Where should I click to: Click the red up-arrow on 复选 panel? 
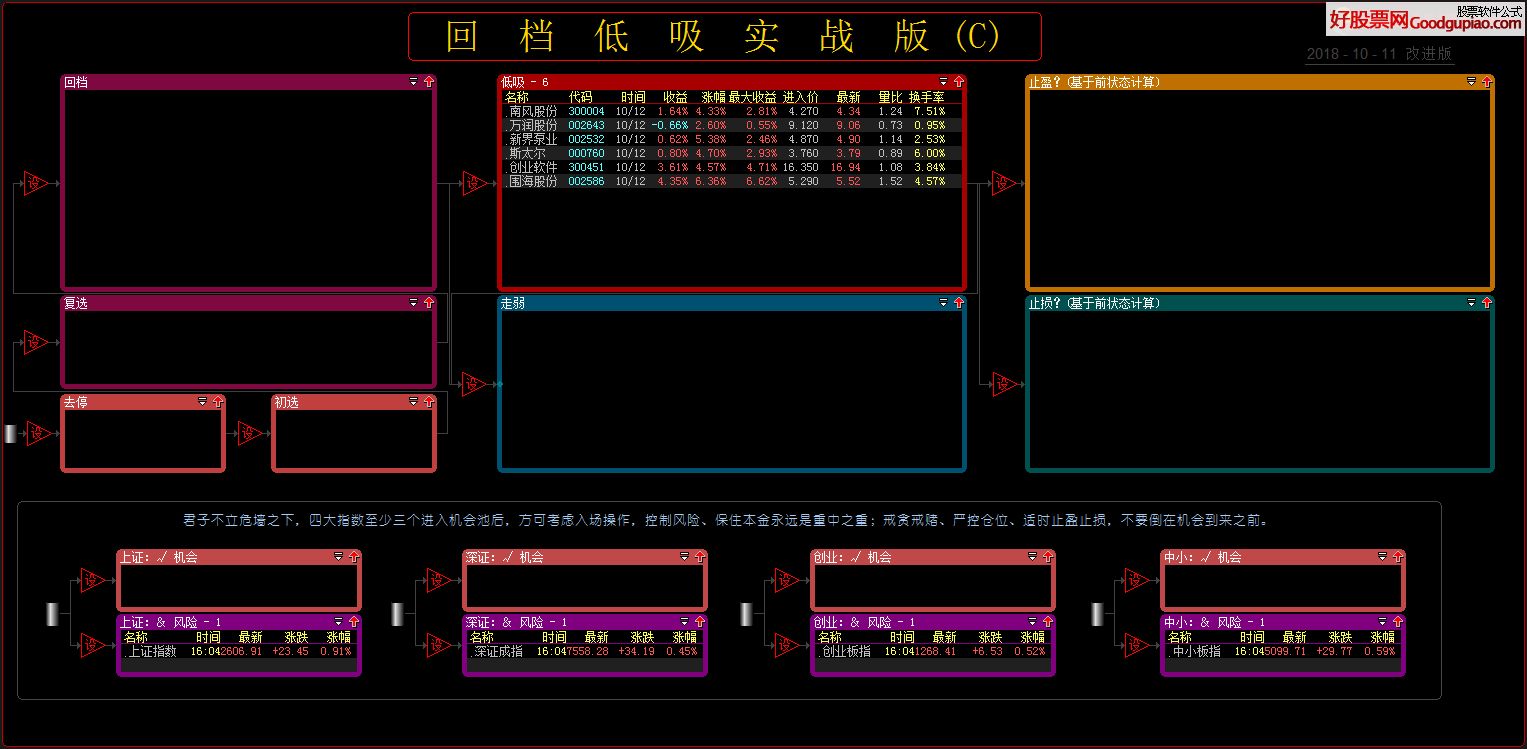(429, 303)
